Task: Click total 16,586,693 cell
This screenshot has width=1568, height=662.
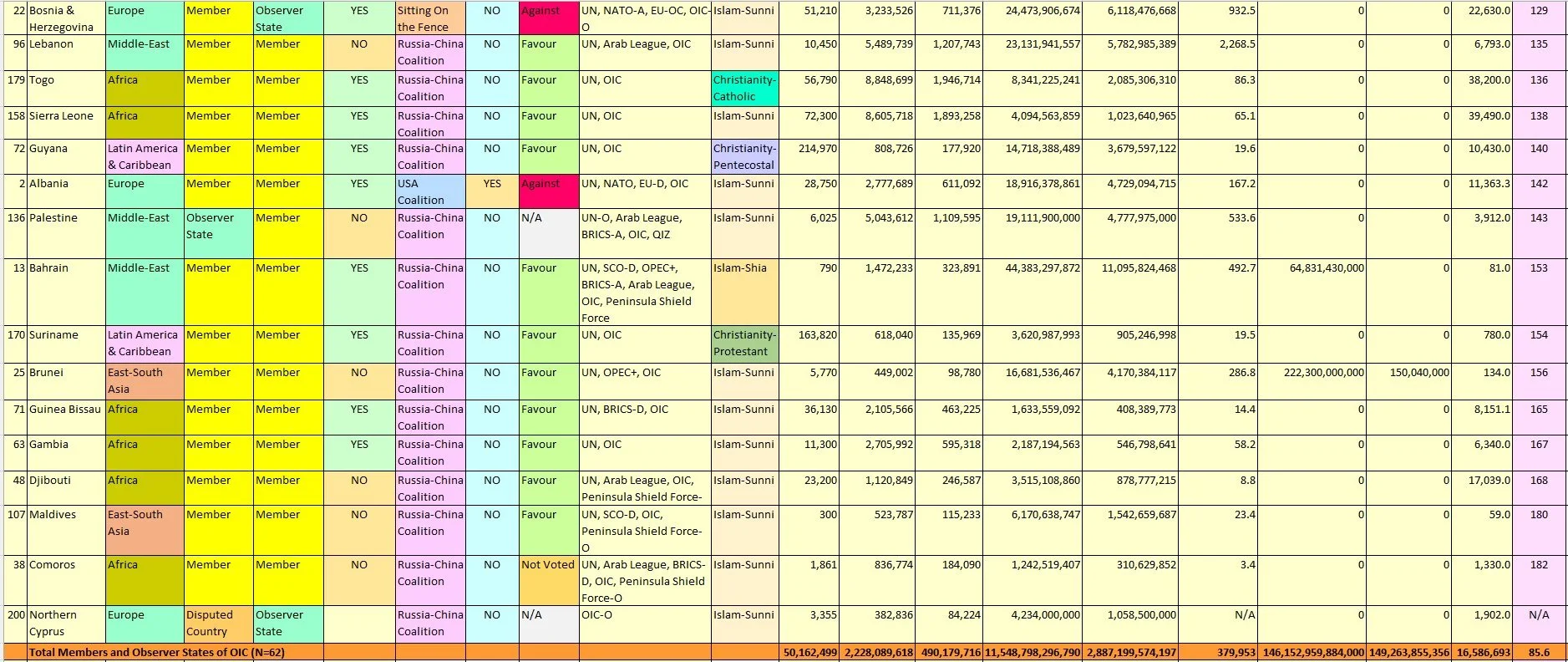Action: pos(1481,652)
